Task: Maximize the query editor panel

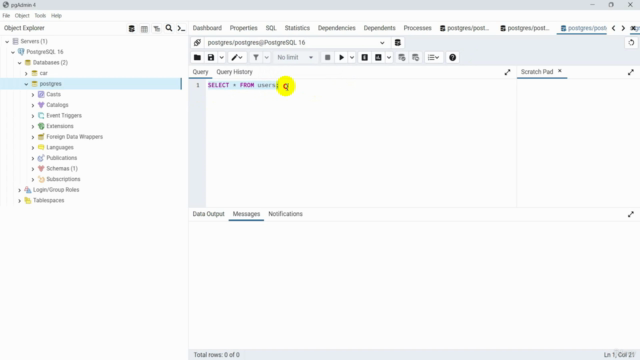Action: (x=507, y=72)
